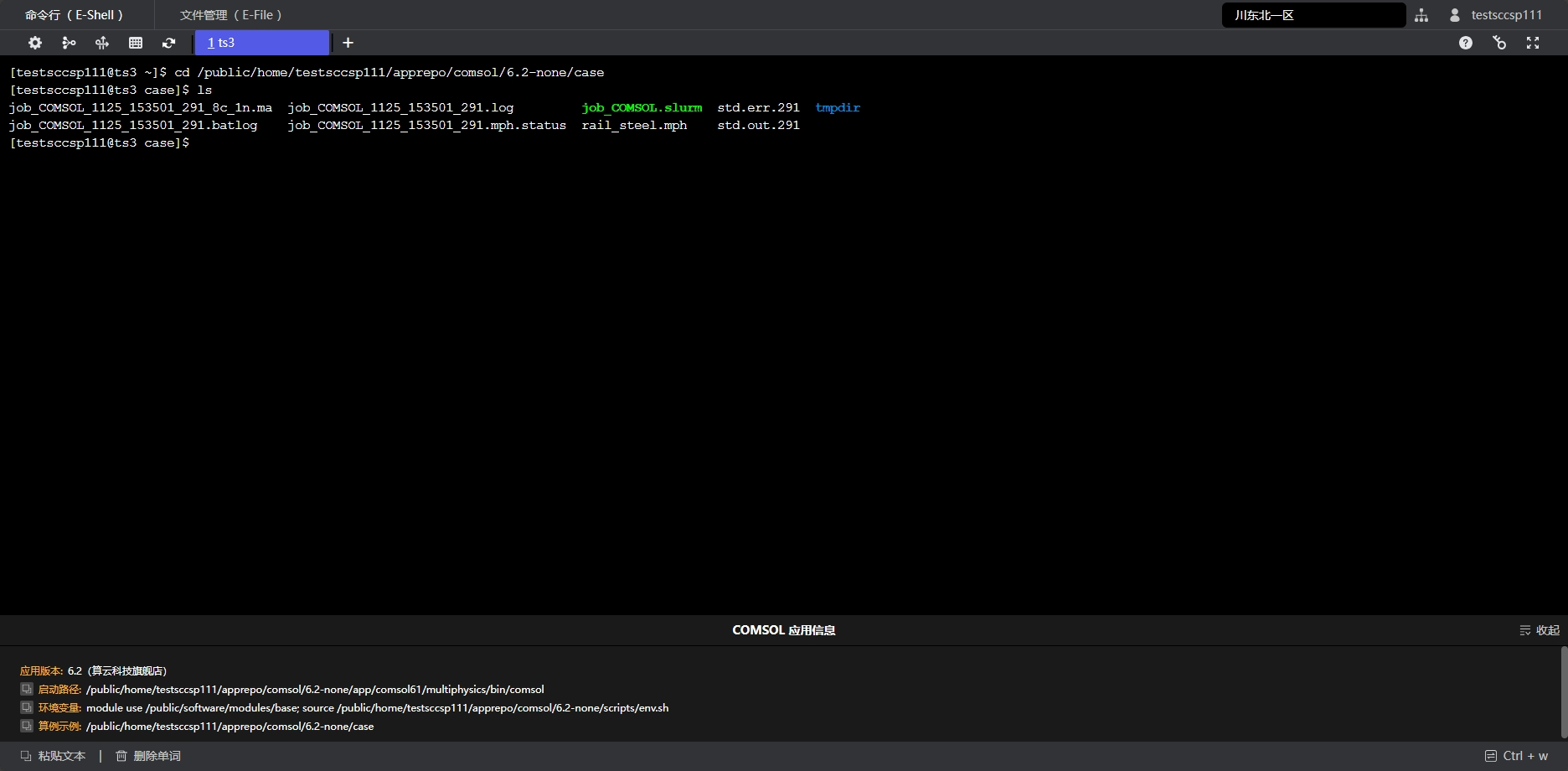The width and height of the screenshot is (1568, 771).
Task: Open the cluster topology icon
Action: [1421, 15]
